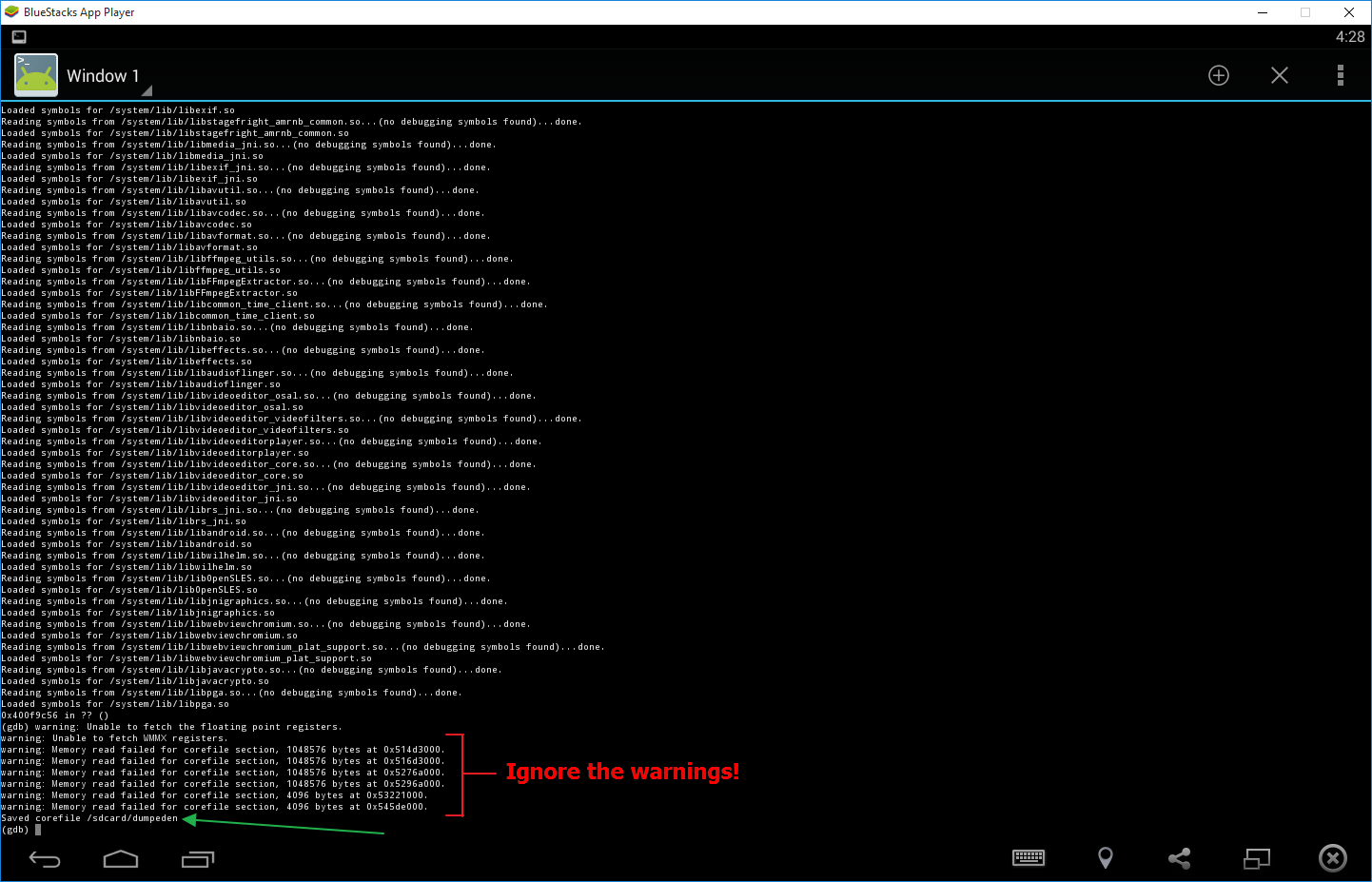Viewport: 1372px width, 882px height.
Task: Click "Loaded symbols for /system/lib/libexif.so" line
Action: pos(118,110)
